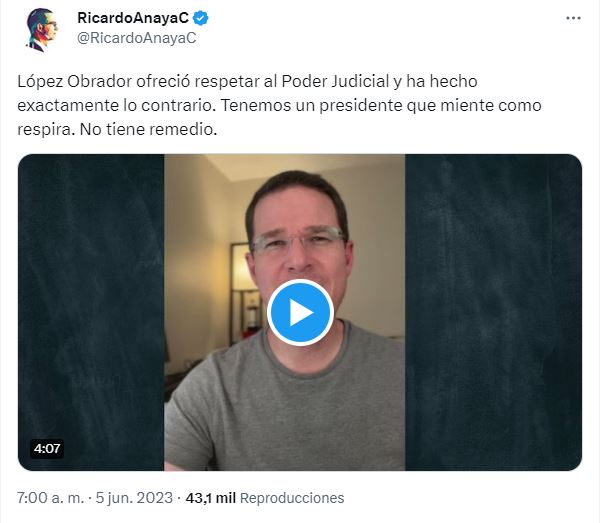Open the RicardoAnayaC profile avatar

point(42,30)
